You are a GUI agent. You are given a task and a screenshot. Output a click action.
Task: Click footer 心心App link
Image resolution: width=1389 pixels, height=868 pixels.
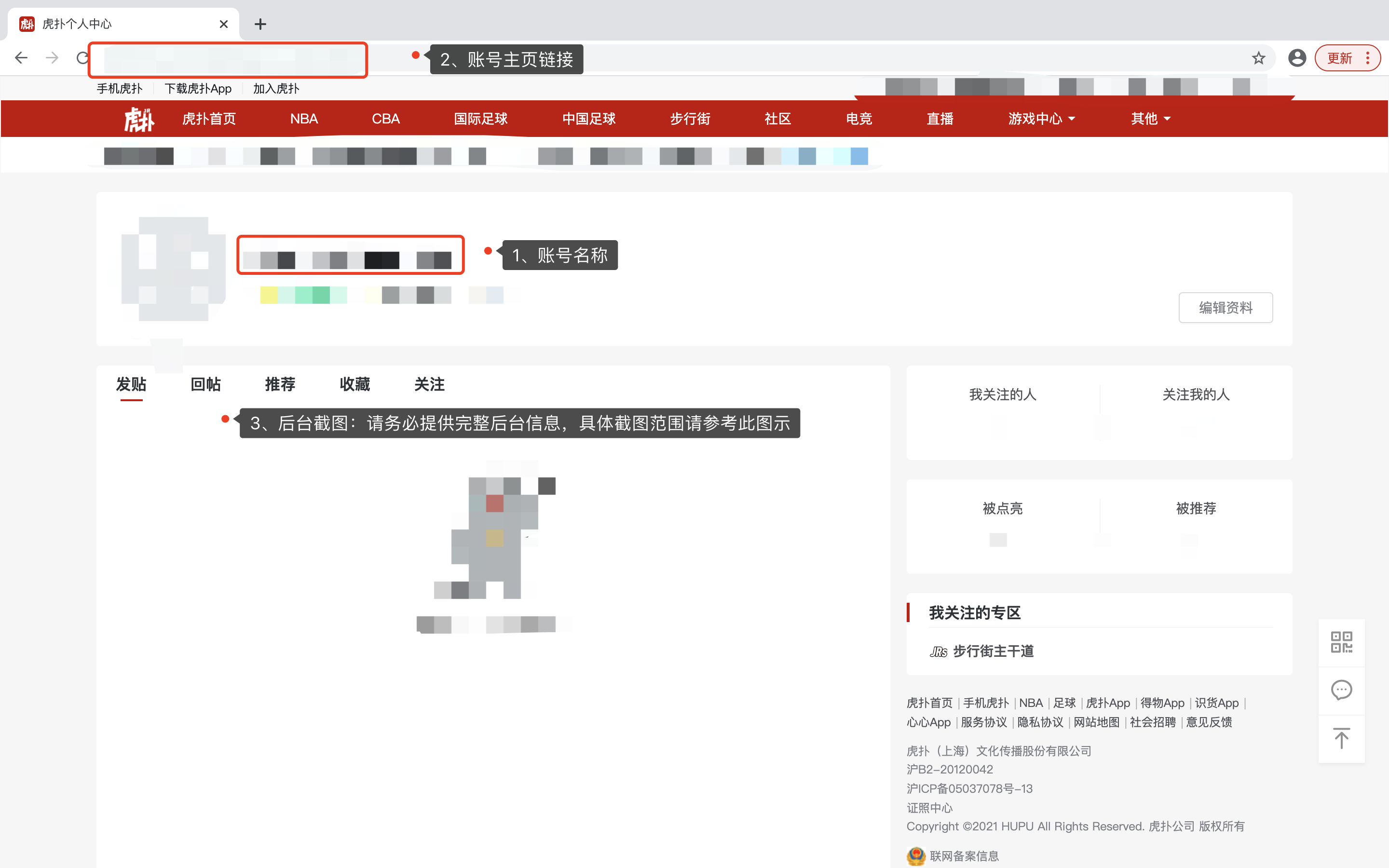(928, 722)
